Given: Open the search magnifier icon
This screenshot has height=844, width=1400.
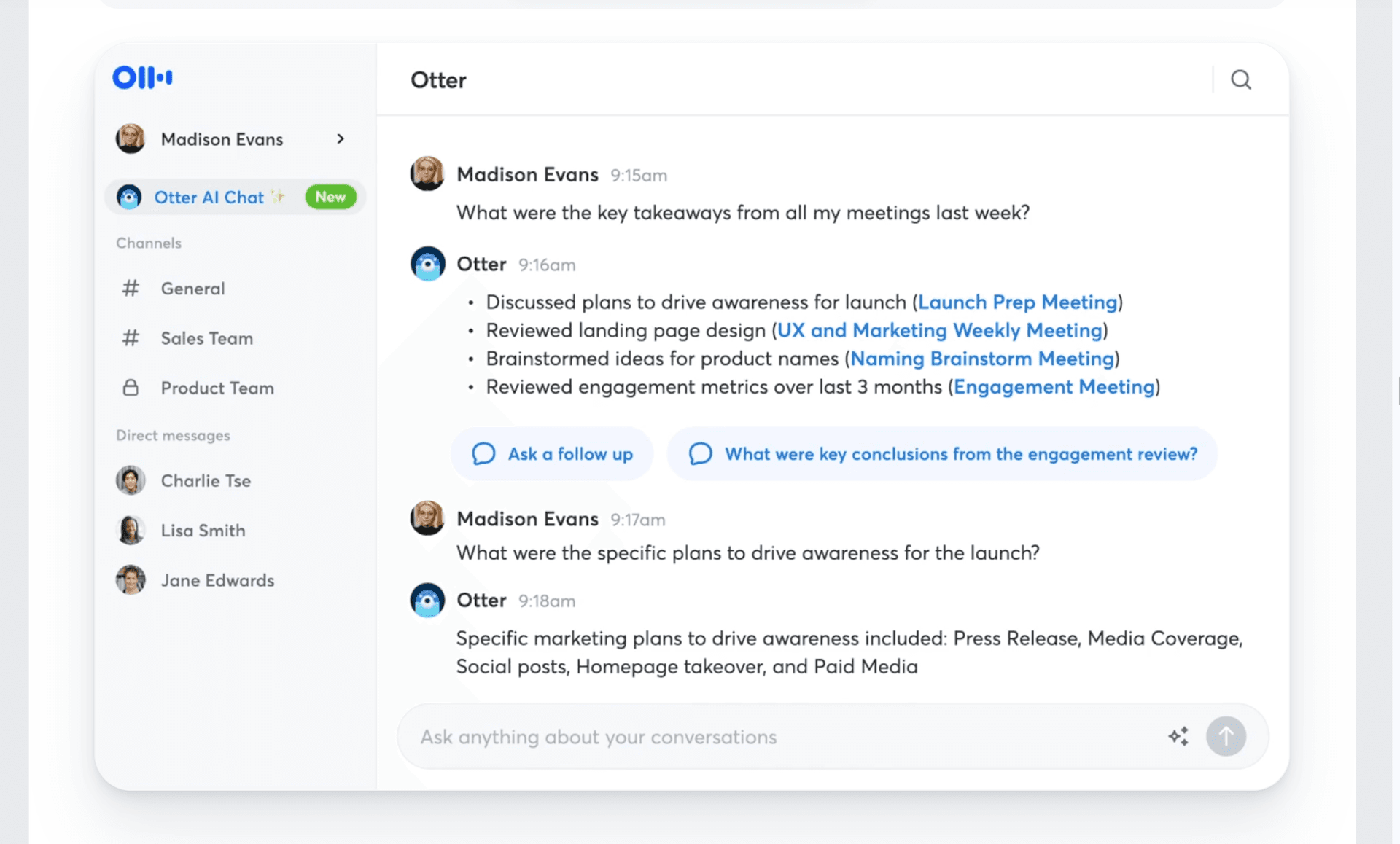Looking at the screenshot, I should tap(1240, 79).
